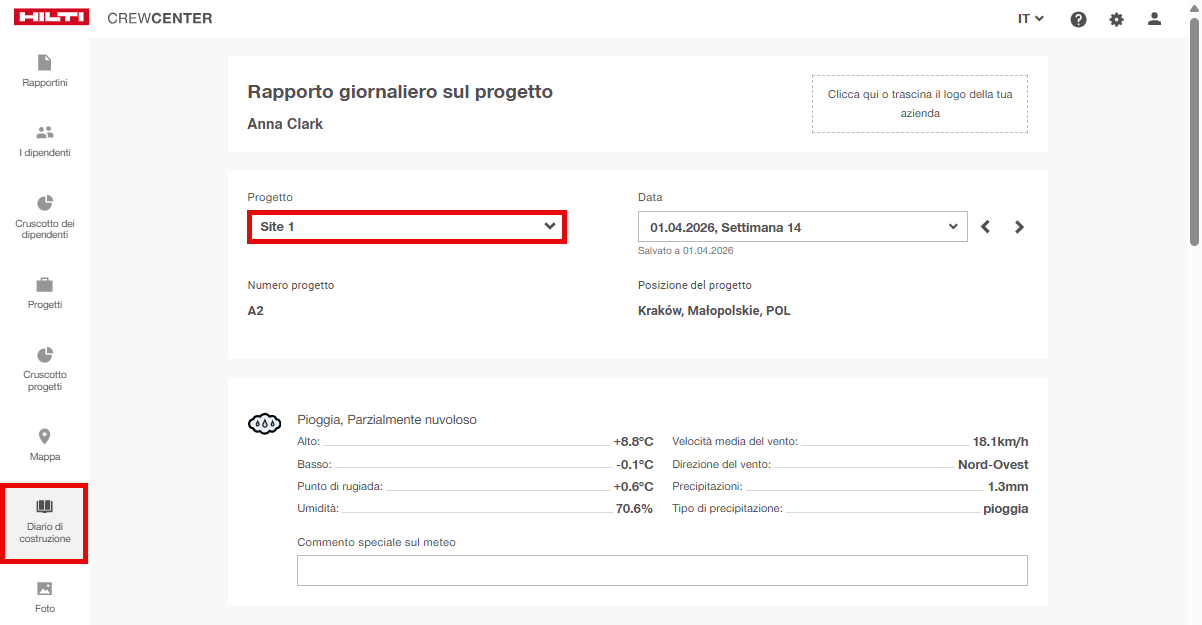
Task: Open the Cruscotto dei dipendenti dashboard
Action: coord(45,217)
